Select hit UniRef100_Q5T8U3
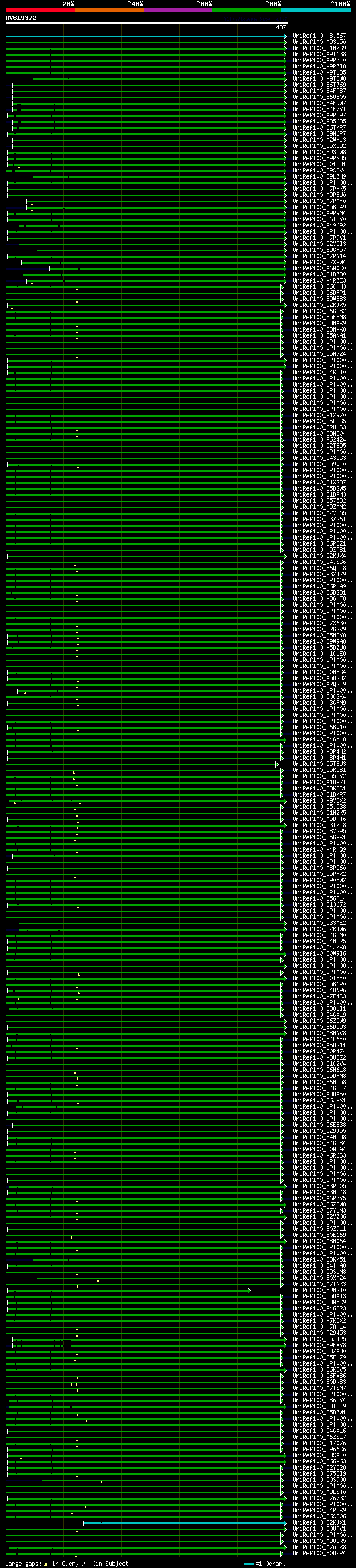Screen dimensions: 356x1568 pos(319,764)
